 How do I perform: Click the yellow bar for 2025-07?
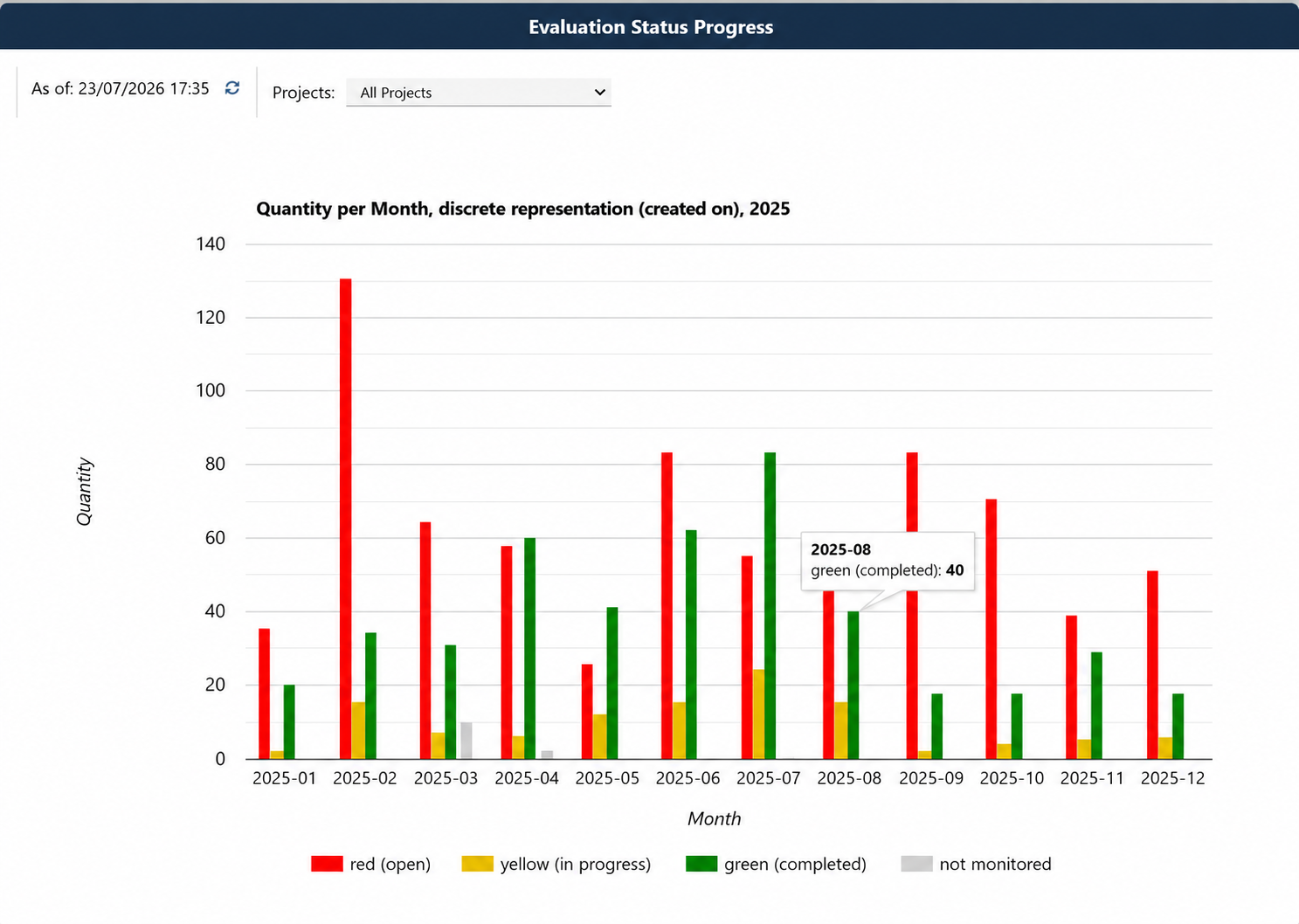pyautogui.click(x=758, y=714)
